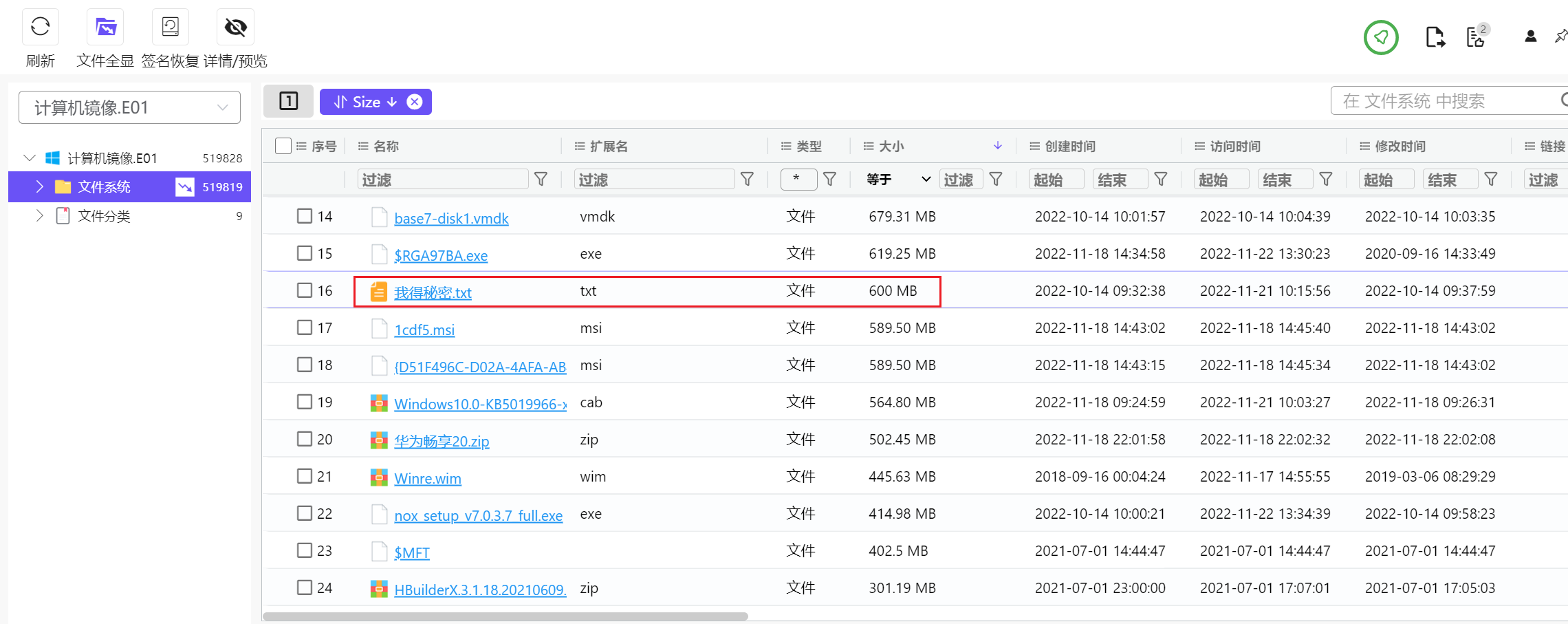The image size is (1568, 624).
Task: Tick the select-all checkbox in header
Action: coord(283,146)
